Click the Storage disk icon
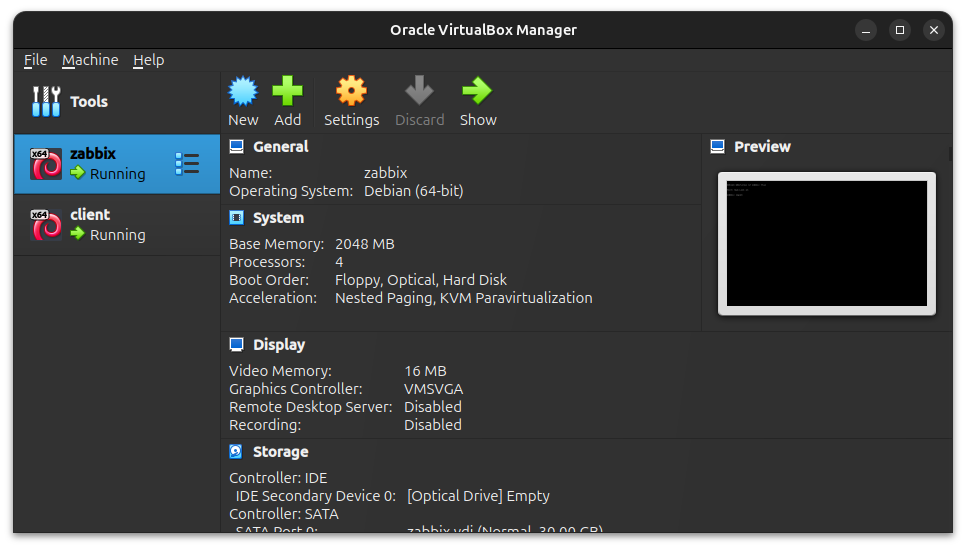 [x=236, y=452]
